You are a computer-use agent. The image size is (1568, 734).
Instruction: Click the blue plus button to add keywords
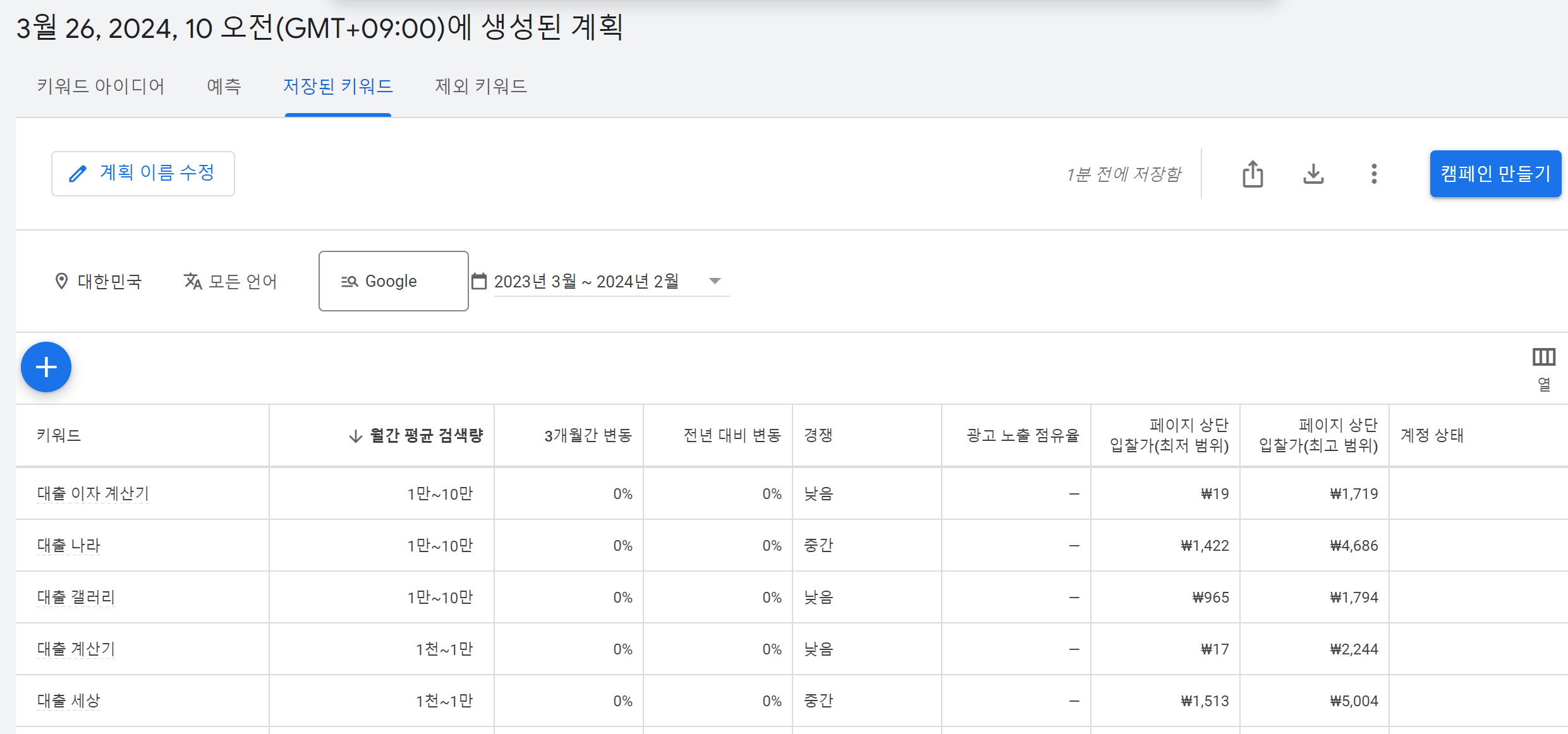(46, 366)
